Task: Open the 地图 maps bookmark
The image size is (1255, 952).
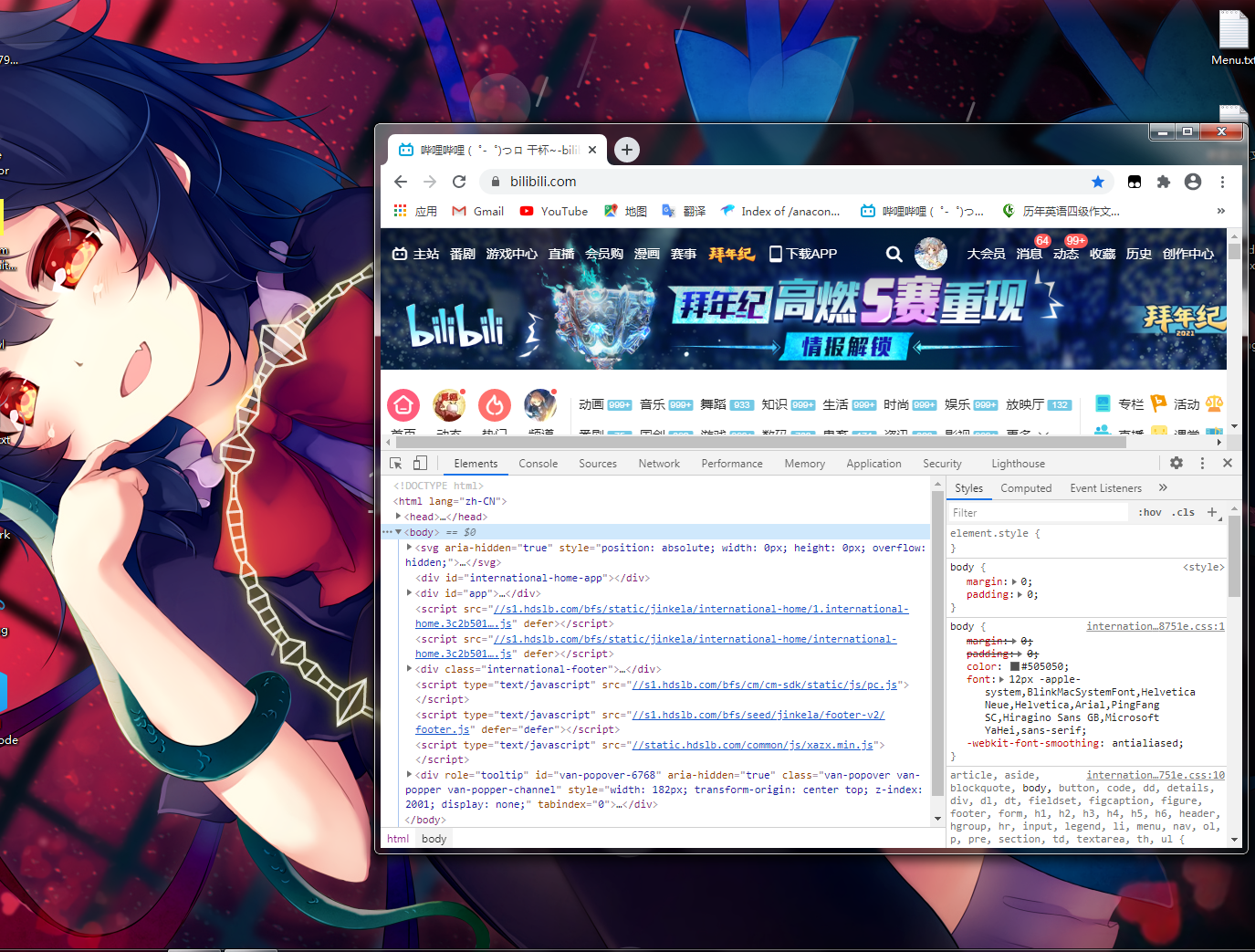Action: 625,211
